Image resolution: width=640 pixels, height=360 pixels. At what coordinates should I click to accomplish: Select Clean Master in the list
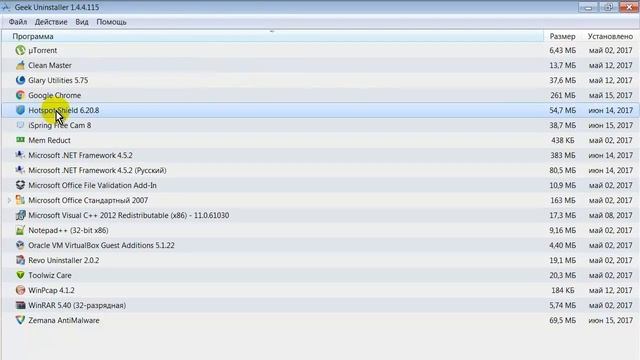50,65
